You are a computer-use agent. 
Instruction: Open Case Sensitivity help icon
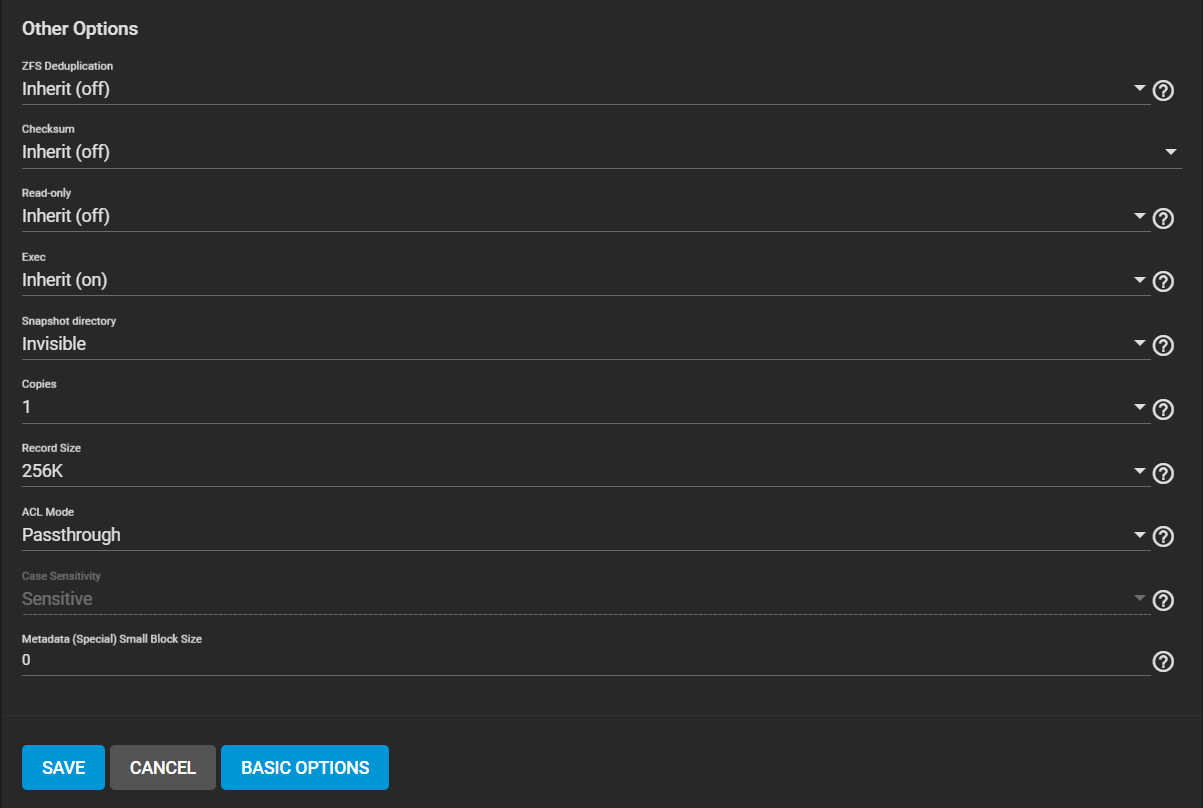(1163, 601)
